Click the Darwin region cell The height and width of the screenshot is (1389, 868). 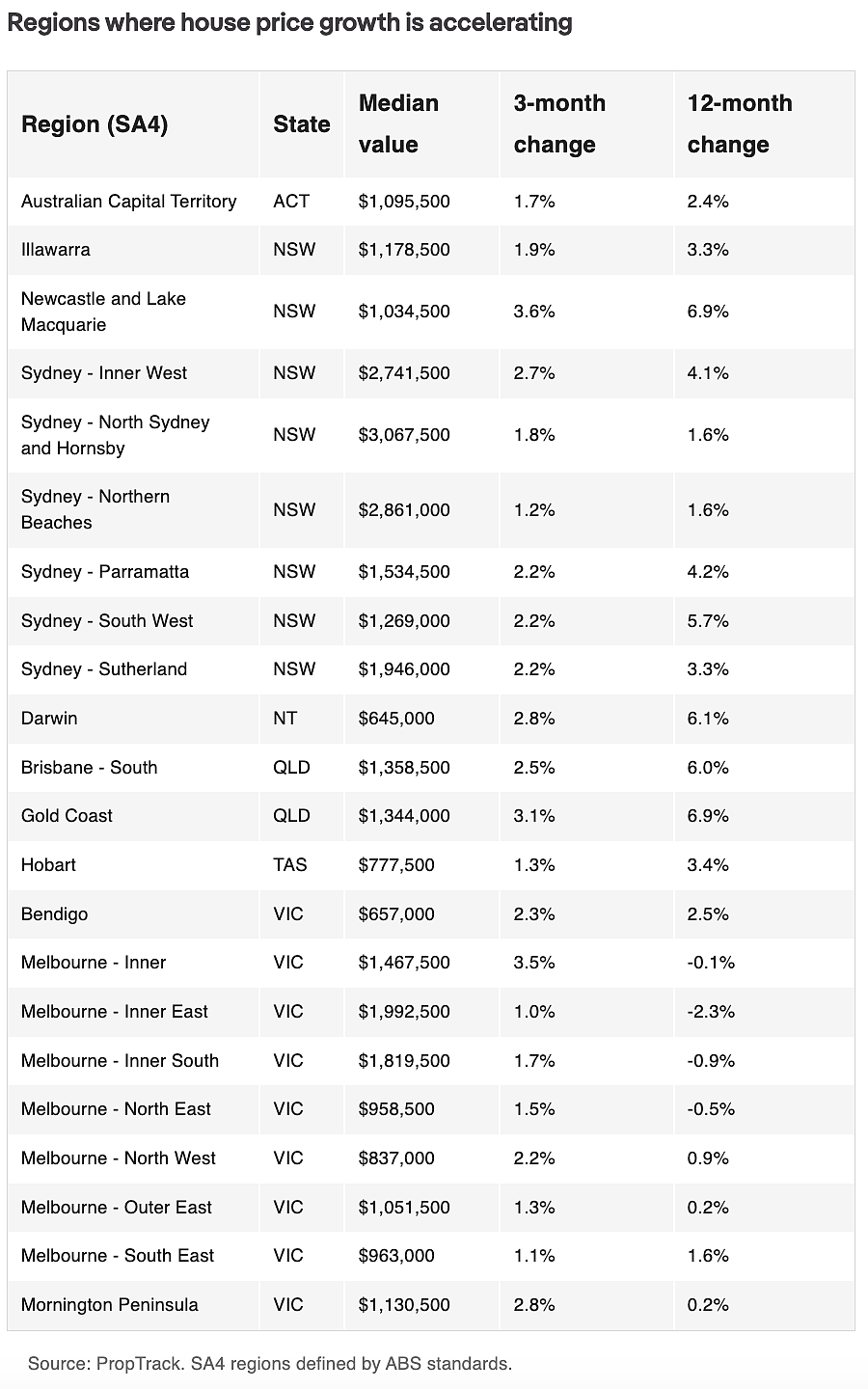49,719
